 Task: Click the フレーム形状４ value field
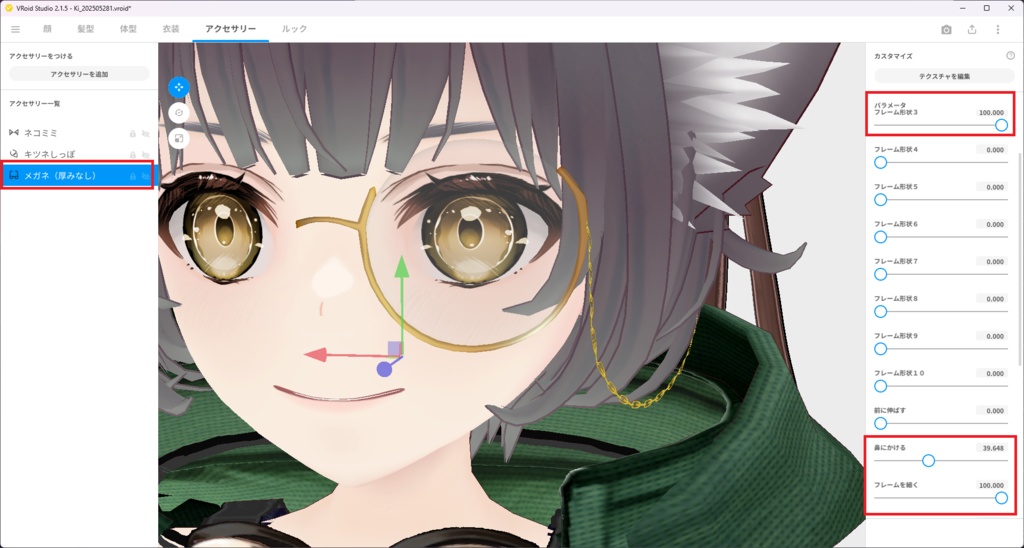point(991,150)
